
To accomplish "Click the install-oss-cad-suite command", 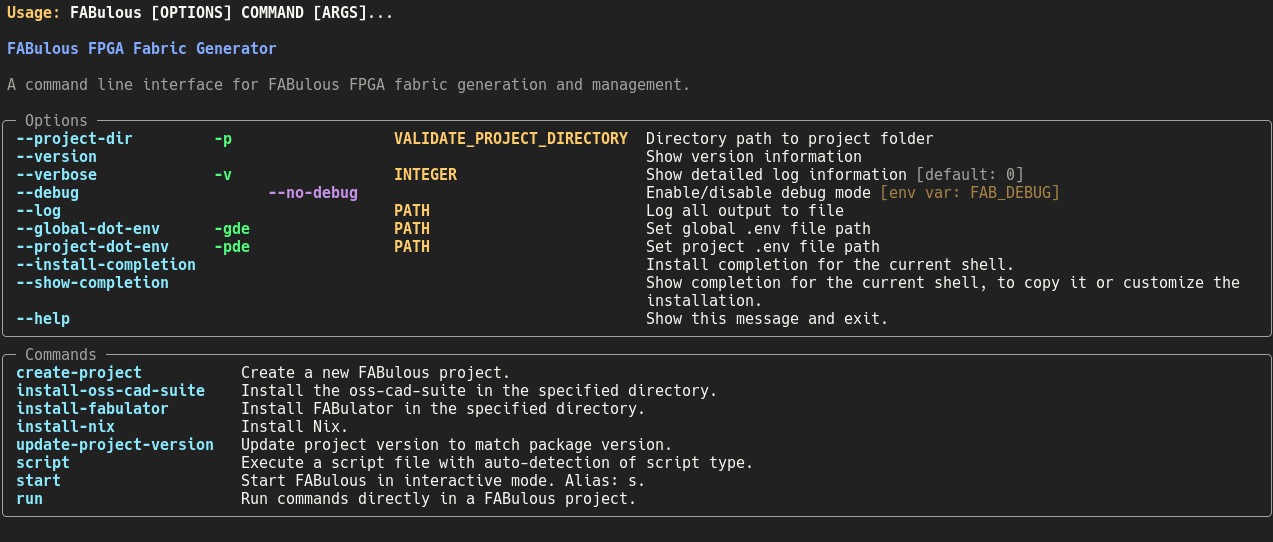I will pyautogui.click(x=110, y=391).
